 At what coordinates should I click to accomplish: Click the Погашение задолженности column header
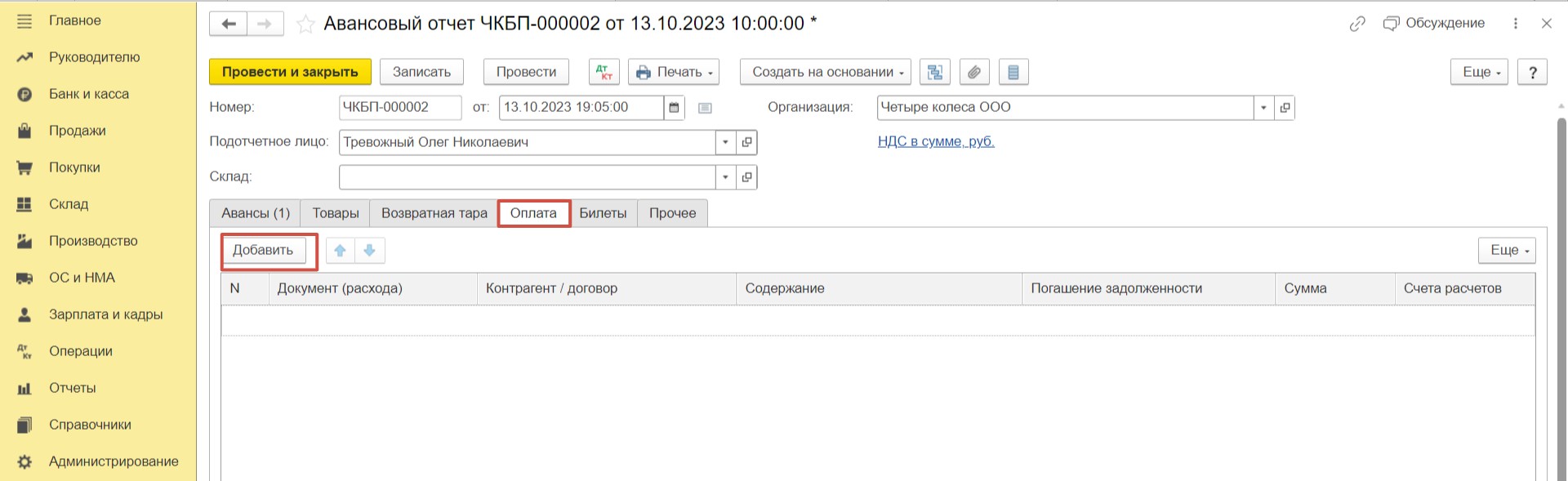coord(1149,288)
